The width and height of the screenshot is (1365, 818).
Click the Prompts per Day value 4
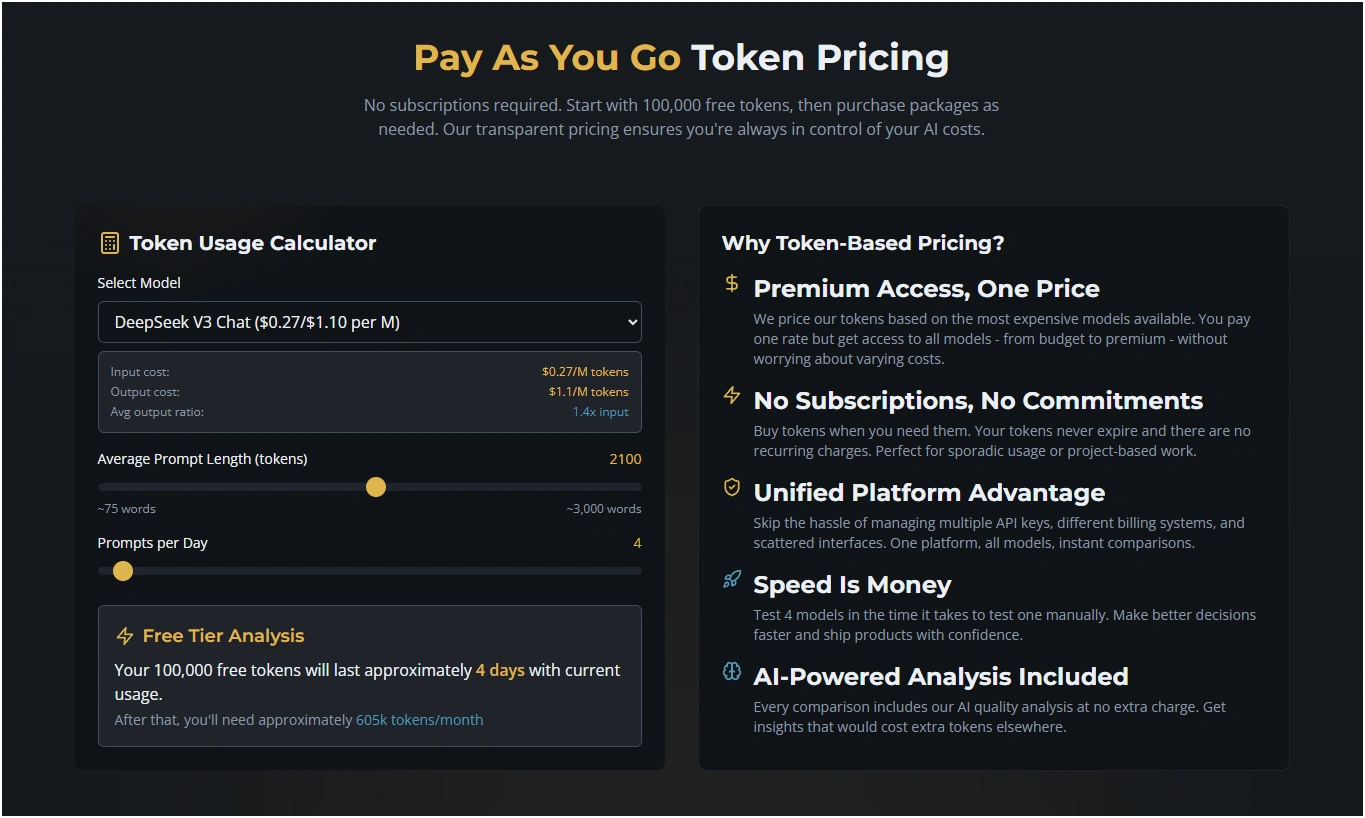coord(637,543)
